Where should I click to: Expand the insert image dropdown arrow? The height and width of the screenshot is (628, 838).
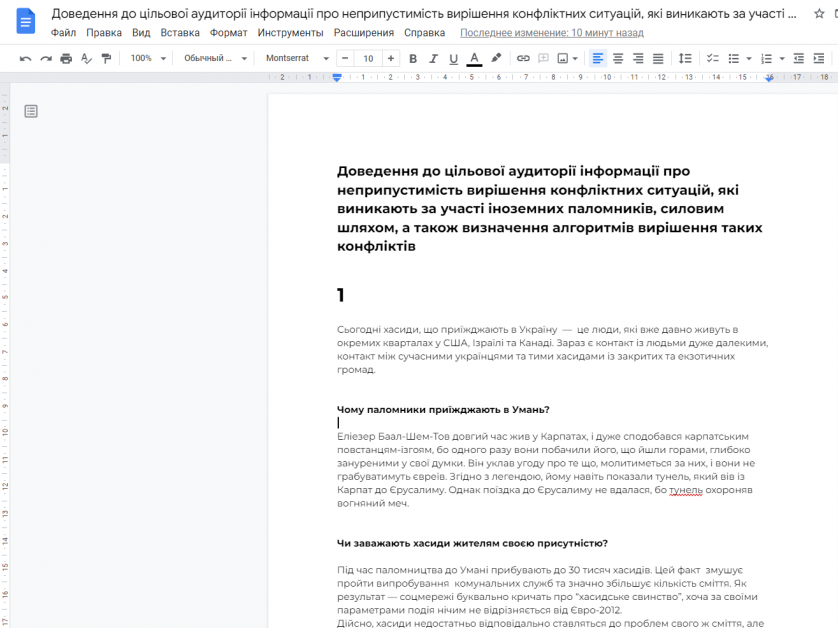tap(575, 58)
